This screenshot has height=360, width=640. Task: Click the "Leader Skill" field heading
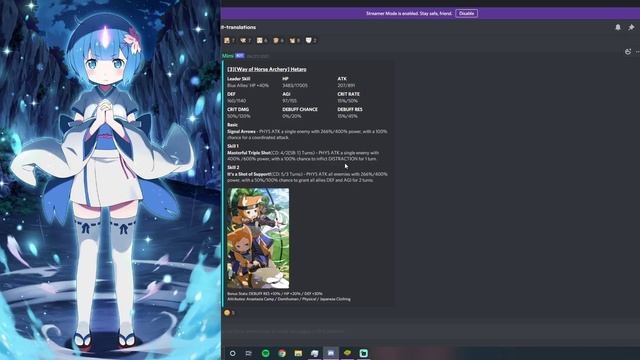pos(239,79)
